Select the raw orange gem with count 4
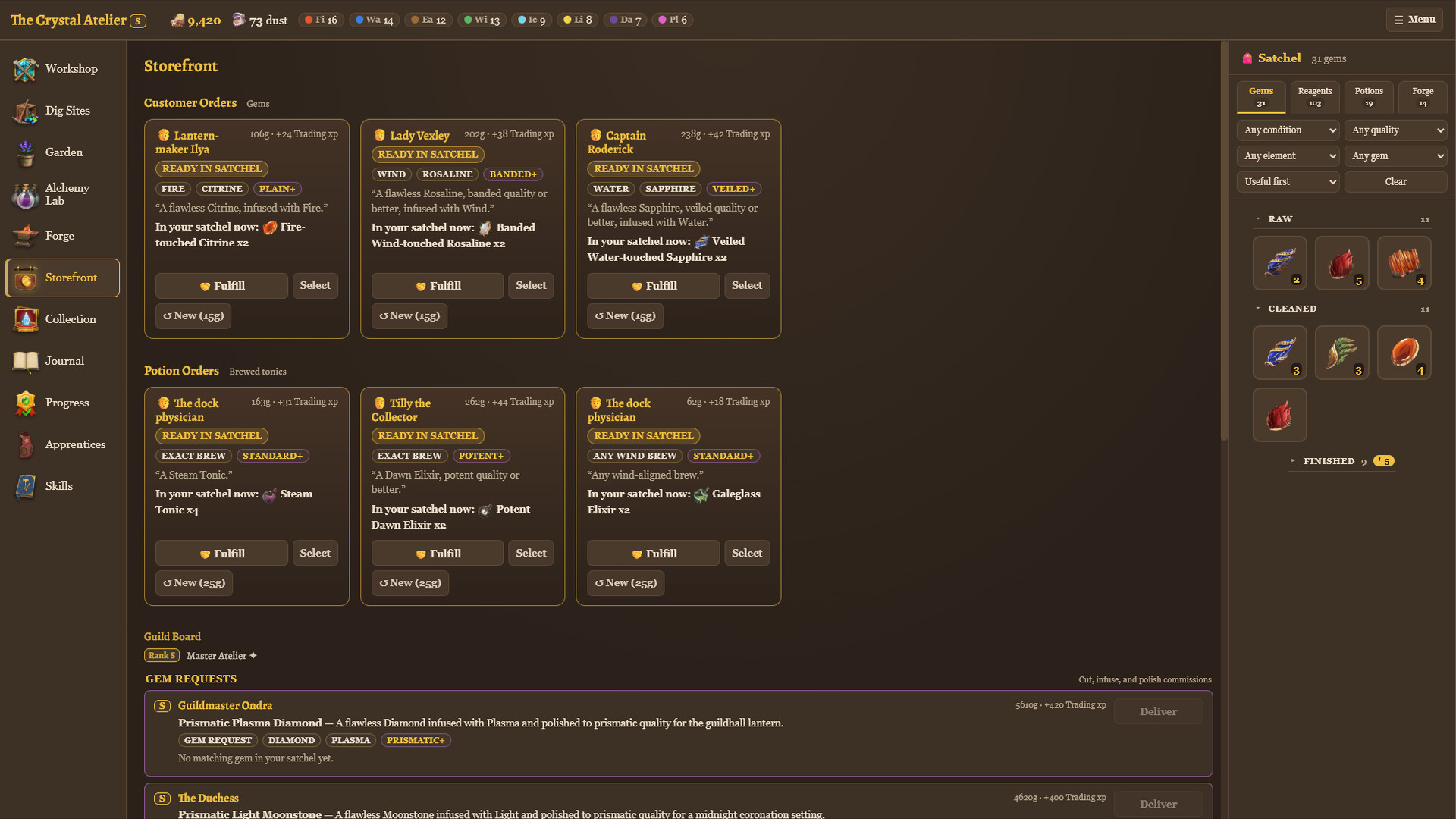 tap(1404, 263)
